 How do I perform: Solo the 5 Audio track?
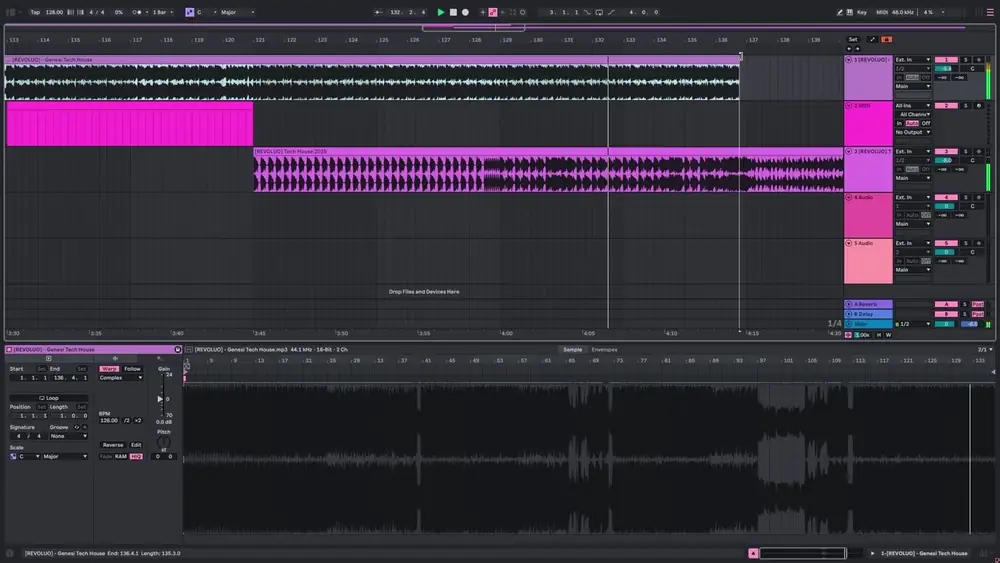coord(966,244)
